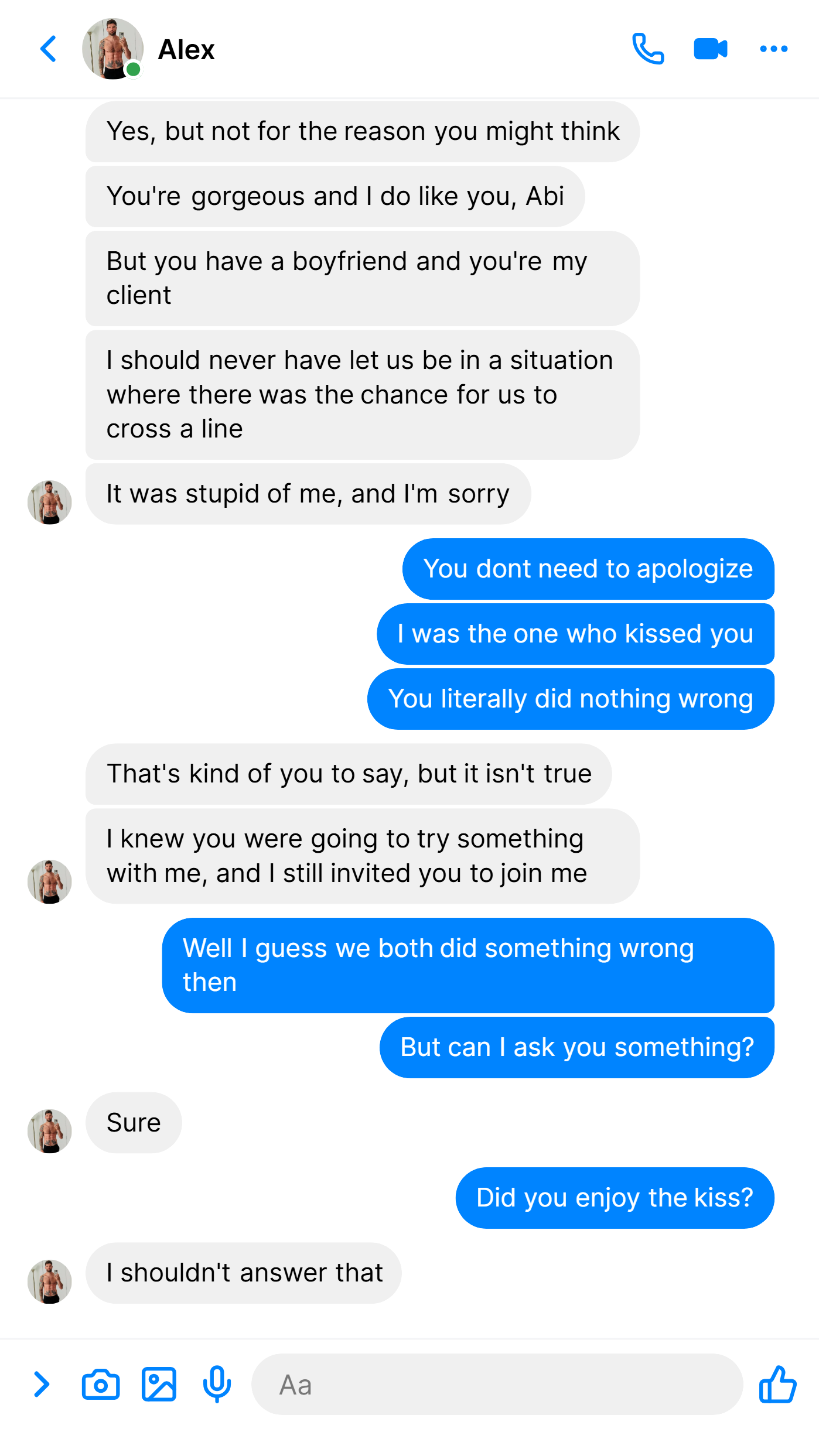
Task: Go back using the blue back arrow
Action: (x=49, y=49)
